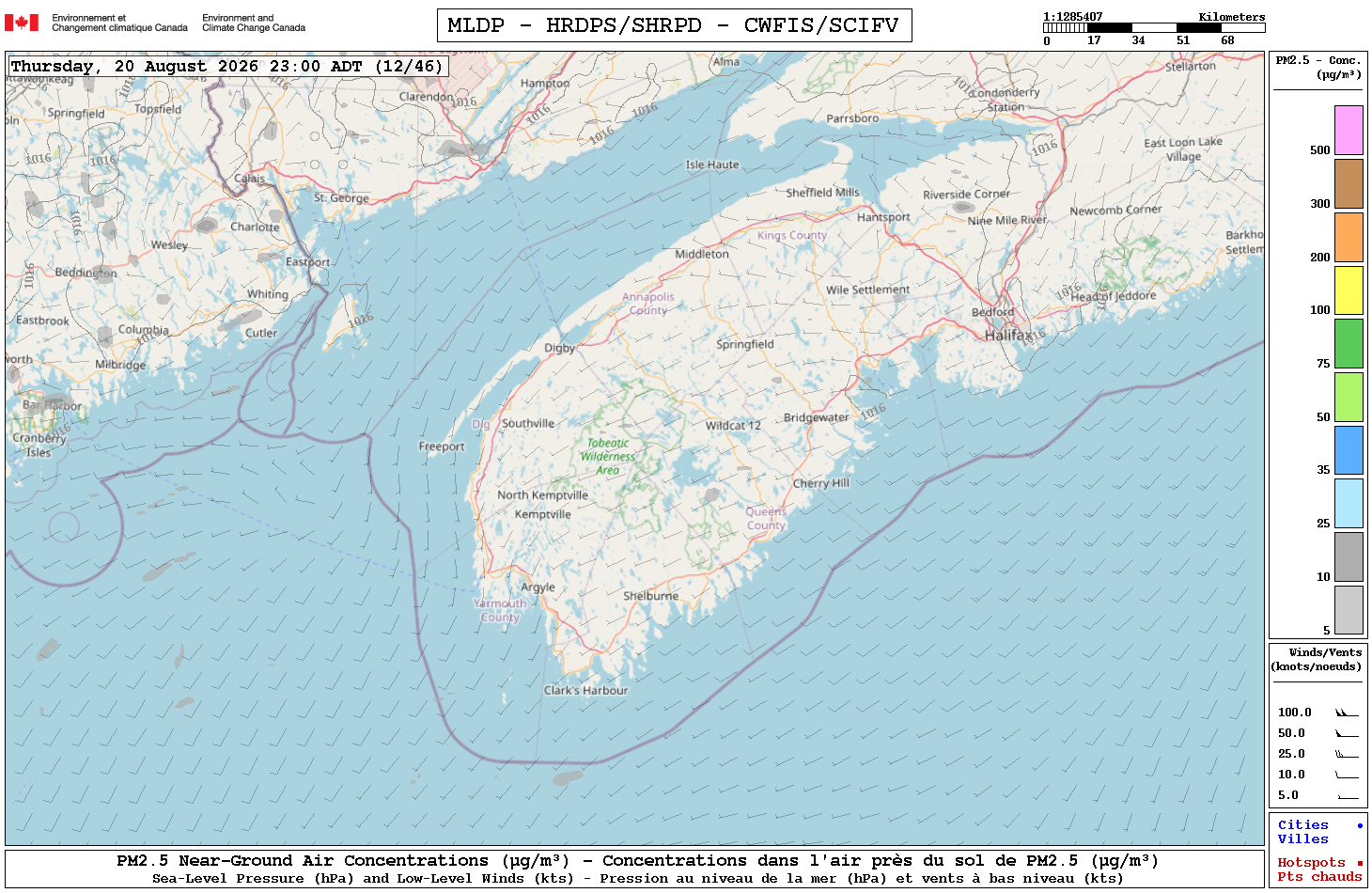Select the brown 300-500 concentration swatch
Viewport: 1372px width, 893px height.
pyautogui.click(x=1349, y=183)
